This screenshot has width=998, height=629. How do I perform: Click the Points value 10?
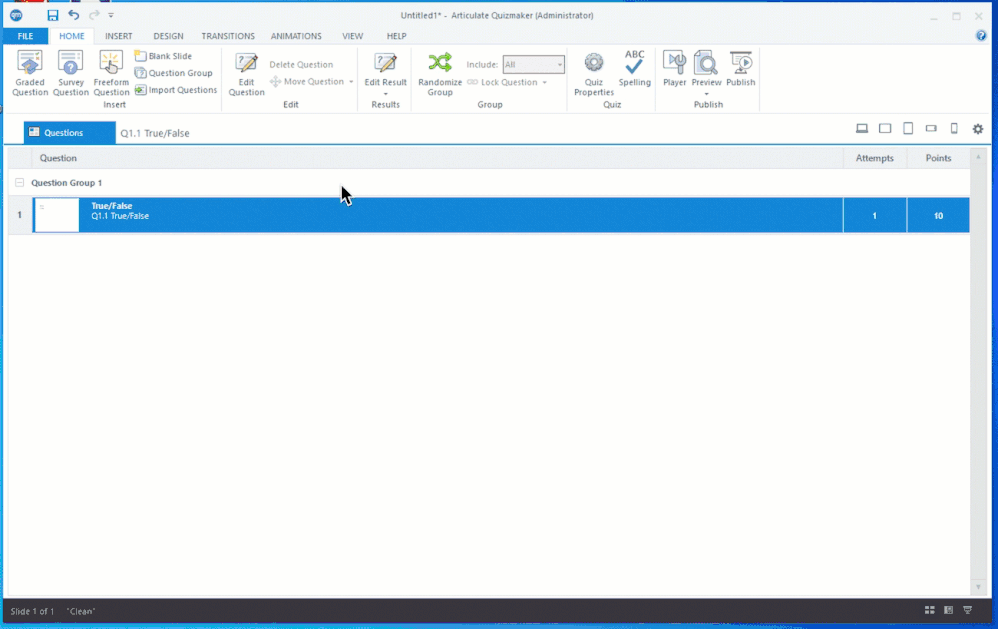coord(938,216)
